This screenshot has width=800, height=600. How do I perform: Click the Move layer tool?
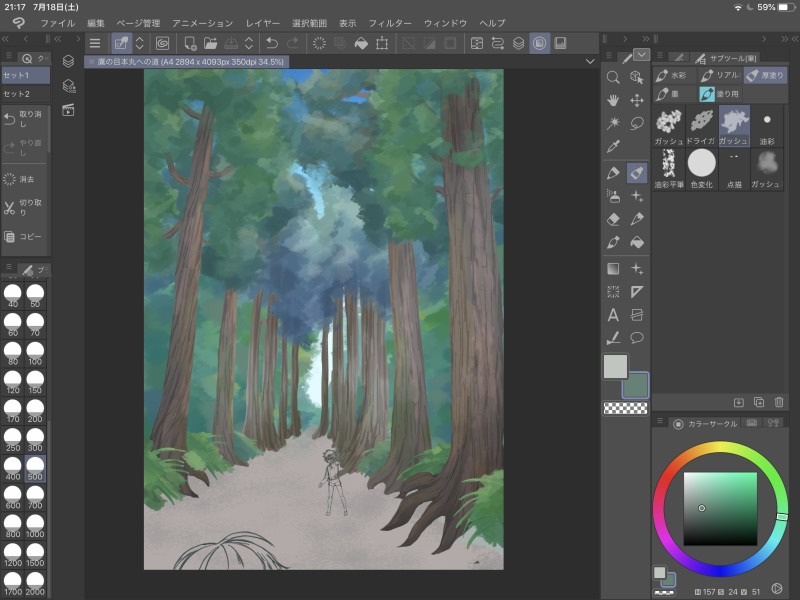[637, 100]
